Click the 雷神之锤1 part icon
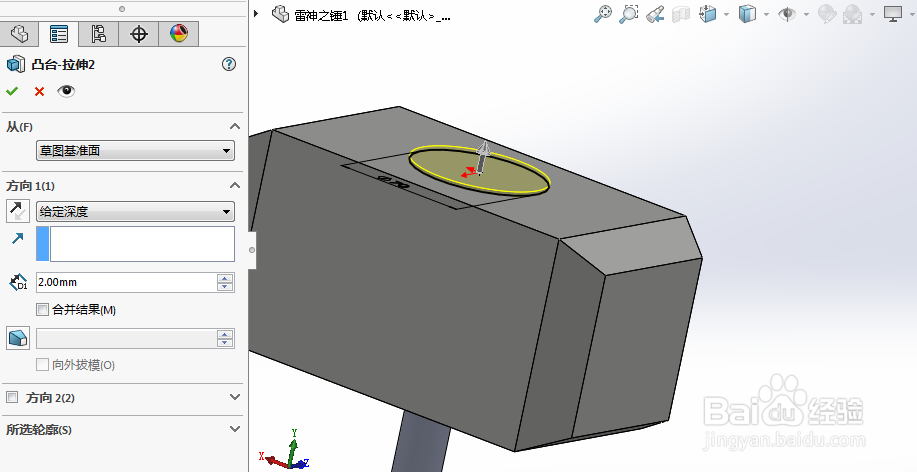This screenshot has height=472, width=917. (x=280, y=14)
